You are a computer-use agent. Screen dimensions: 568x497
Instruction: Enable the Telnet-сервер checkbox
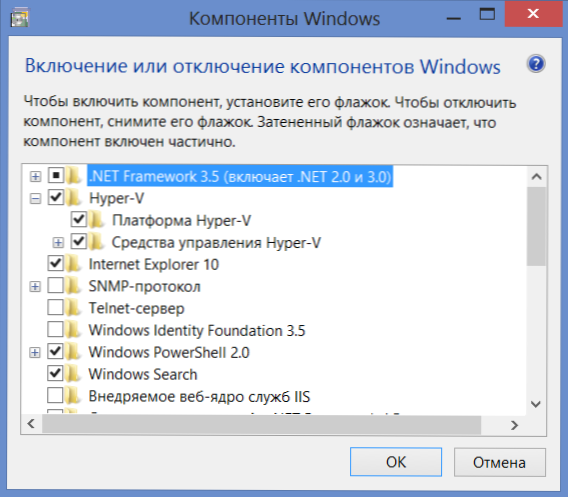[x=55, y=308]
